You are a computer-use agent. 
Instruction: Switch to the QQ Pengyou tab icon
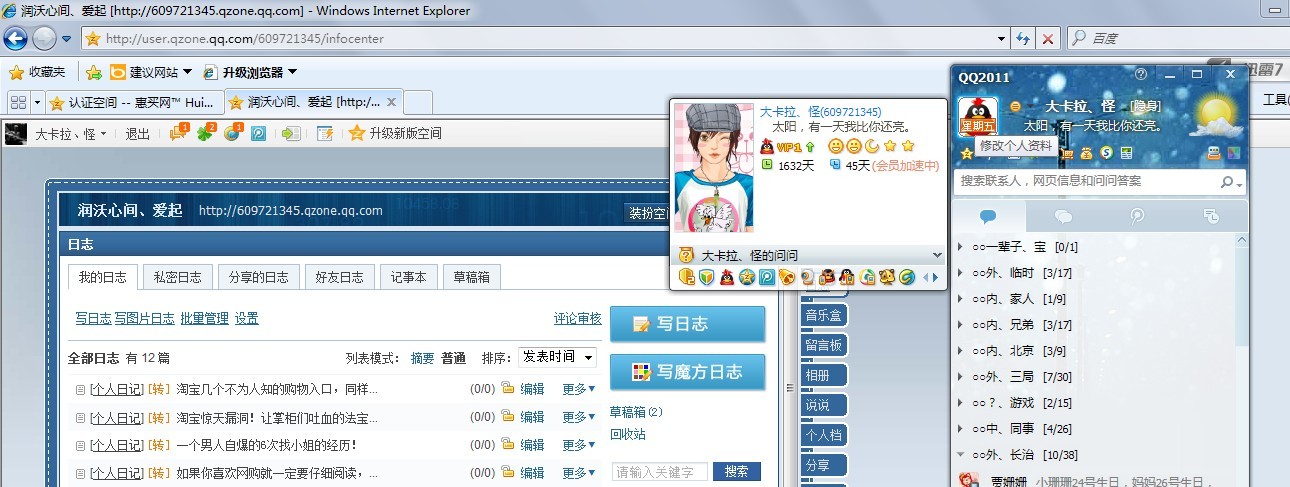click(x=1137, y=216)
